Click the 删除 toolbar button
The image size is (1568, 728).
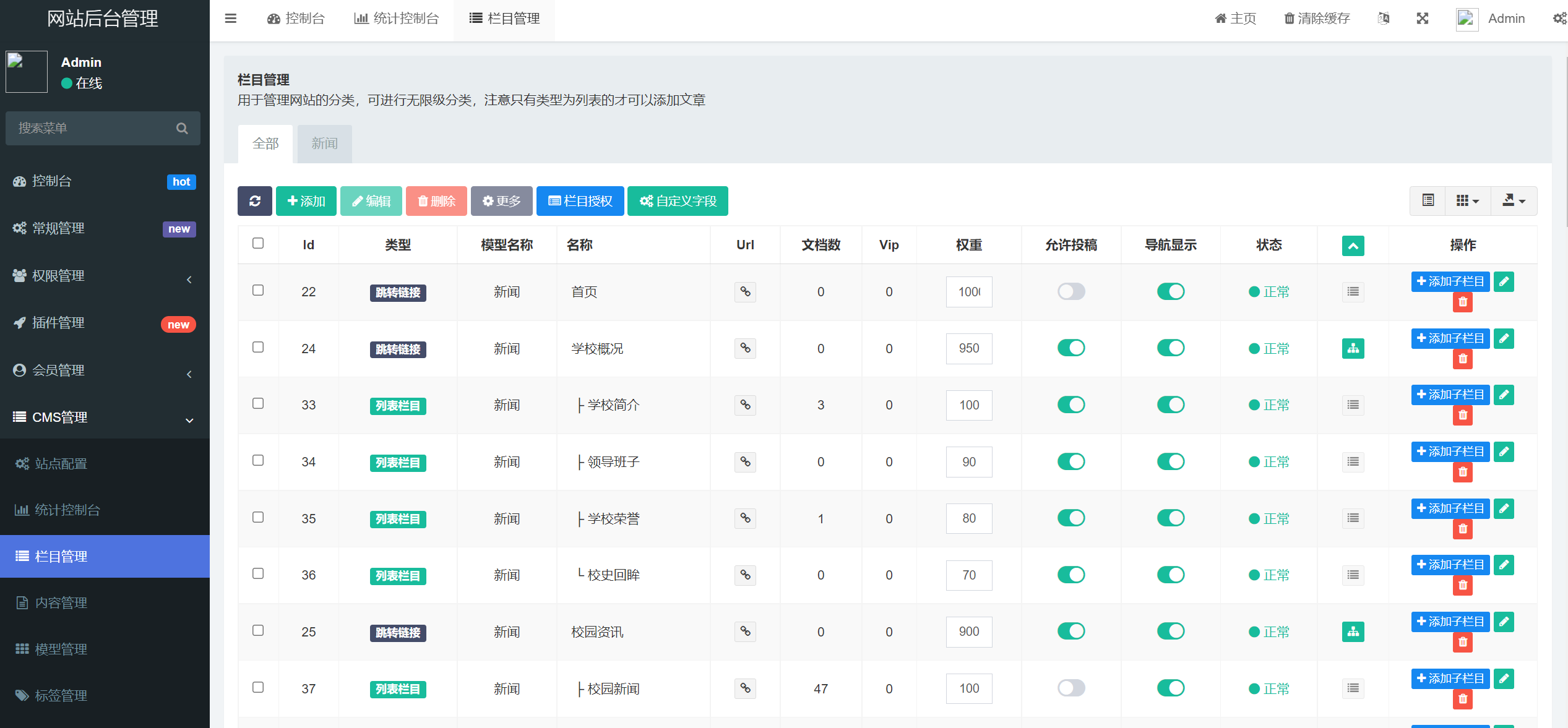[436, 201]
